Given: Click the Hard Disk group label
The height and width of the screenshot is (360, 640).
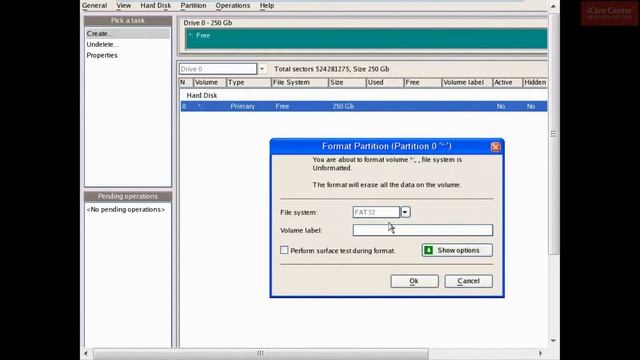Looking at the screenshot, I should [202, 95].
